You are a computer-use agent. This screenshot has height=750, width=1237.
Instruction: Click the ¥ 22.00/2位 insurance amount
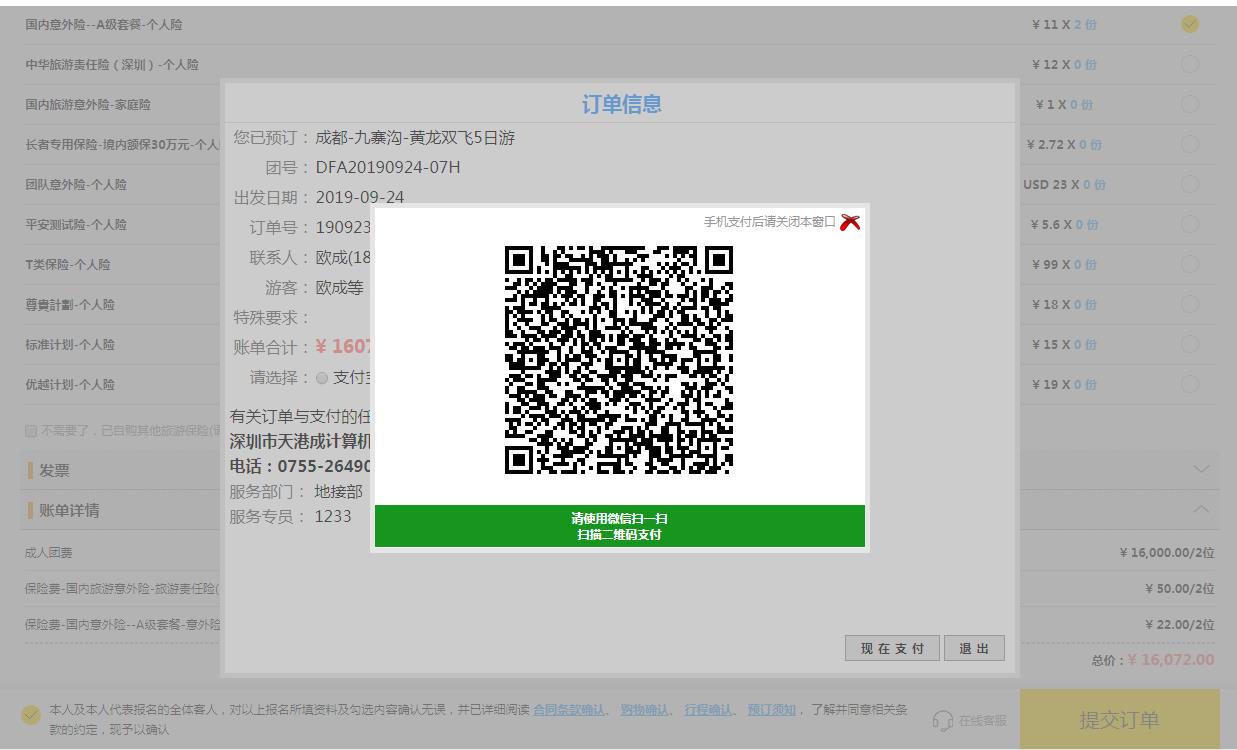[1180, 624]
